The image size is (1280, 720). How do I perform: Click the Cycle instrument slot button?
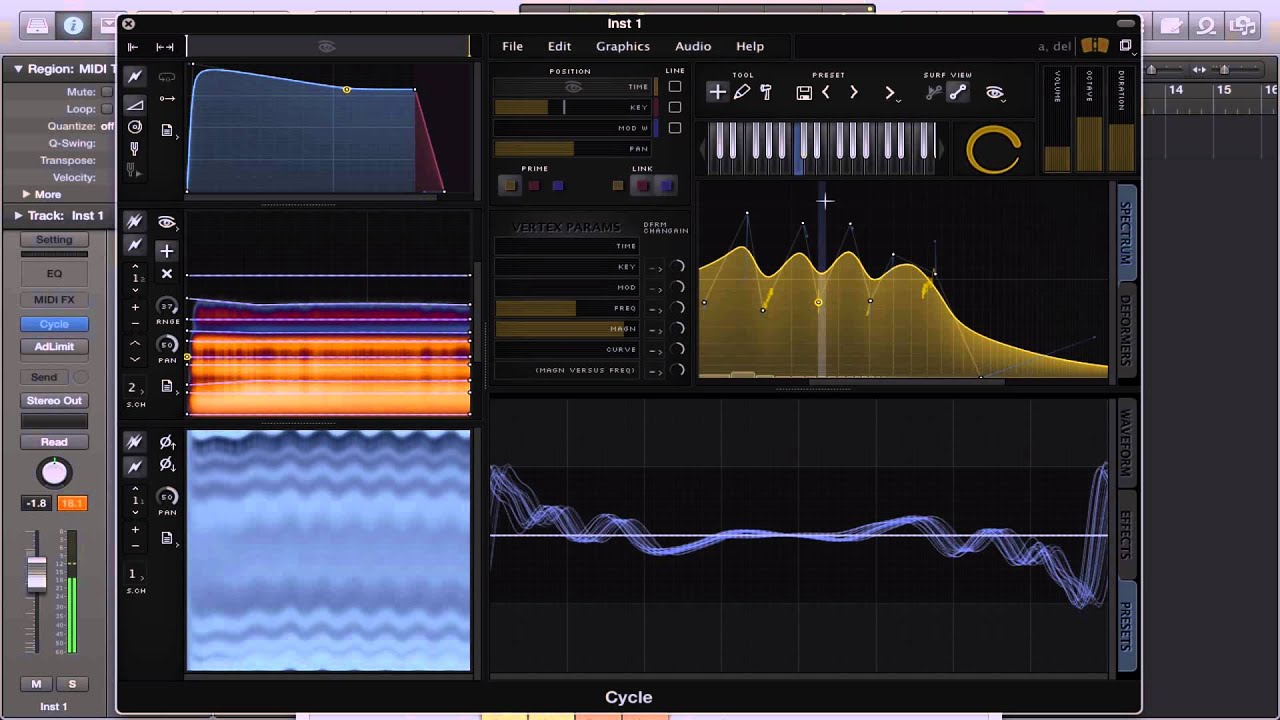[x=54, y=324]
